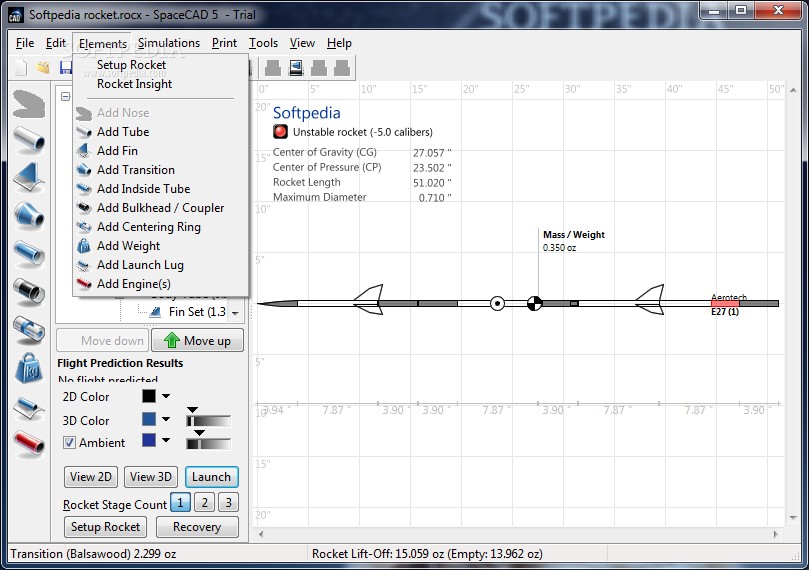Image resolution: width=809 pixels, height=570 pixels.
Task: Collapse the rocket tree root node
Action: (x=66, y=96)
